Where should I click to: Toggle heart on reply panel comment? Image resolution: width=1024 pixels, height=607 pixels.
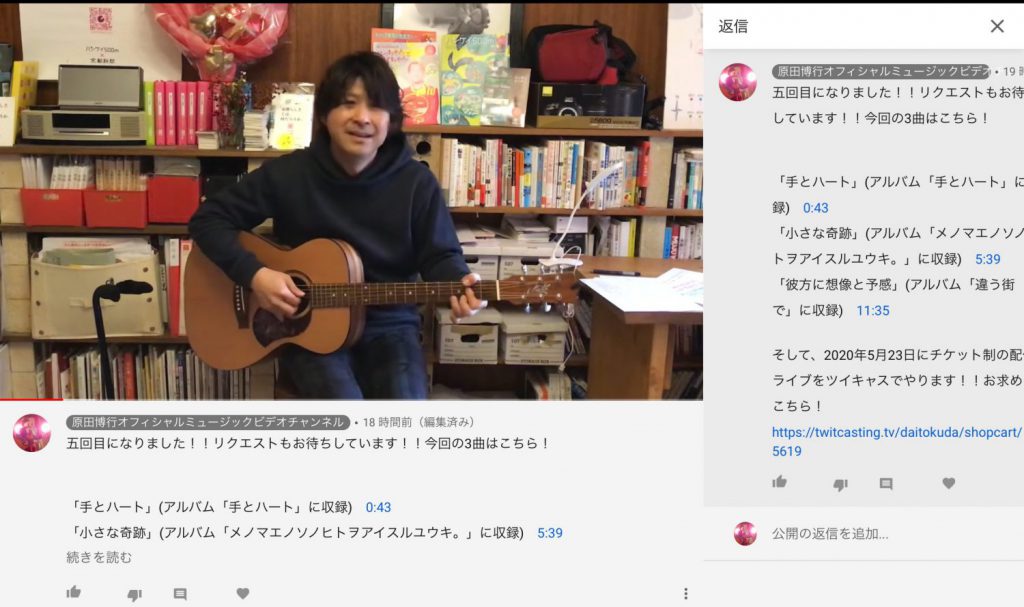(949, 484)
